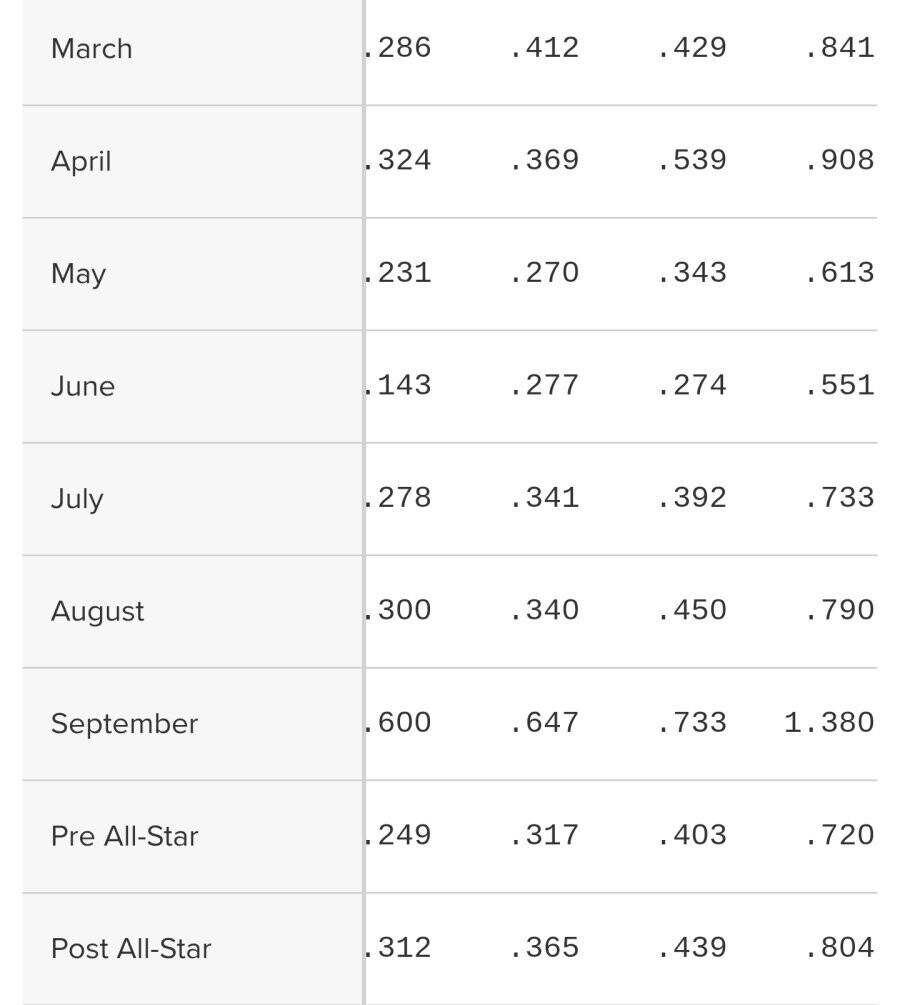Screen dimensions: 900x1005
Task: Click August's .450 slugging value
Action: [x=692, y=610]
